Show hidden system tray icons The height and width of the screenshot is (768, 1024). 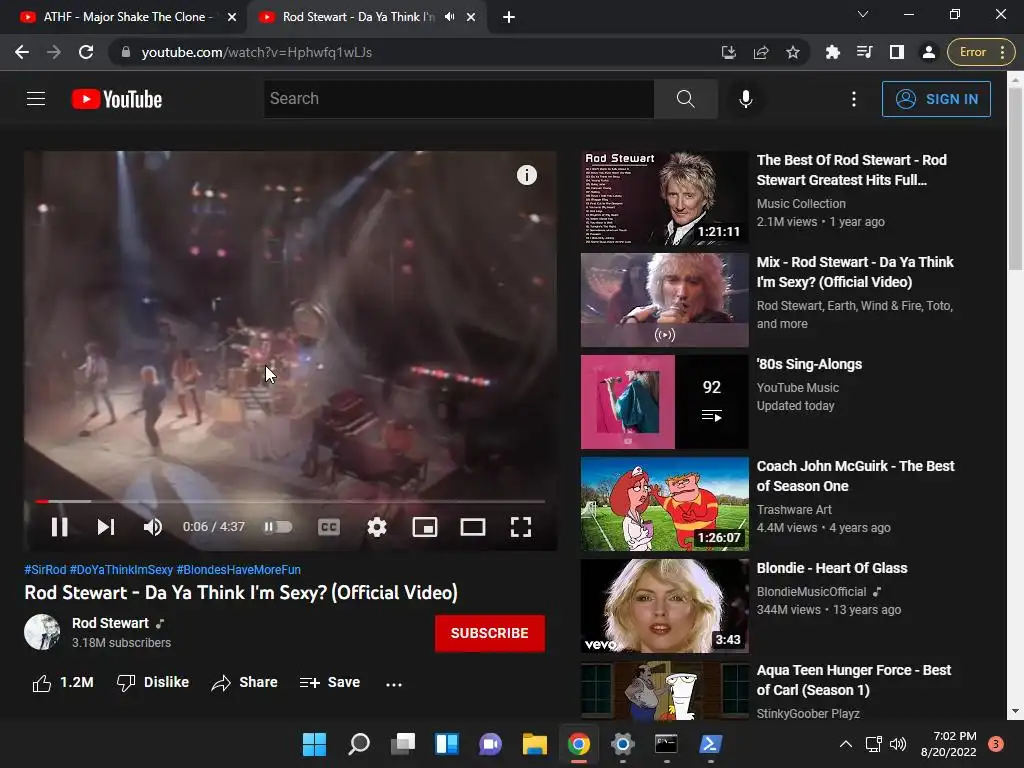(845, 744)
